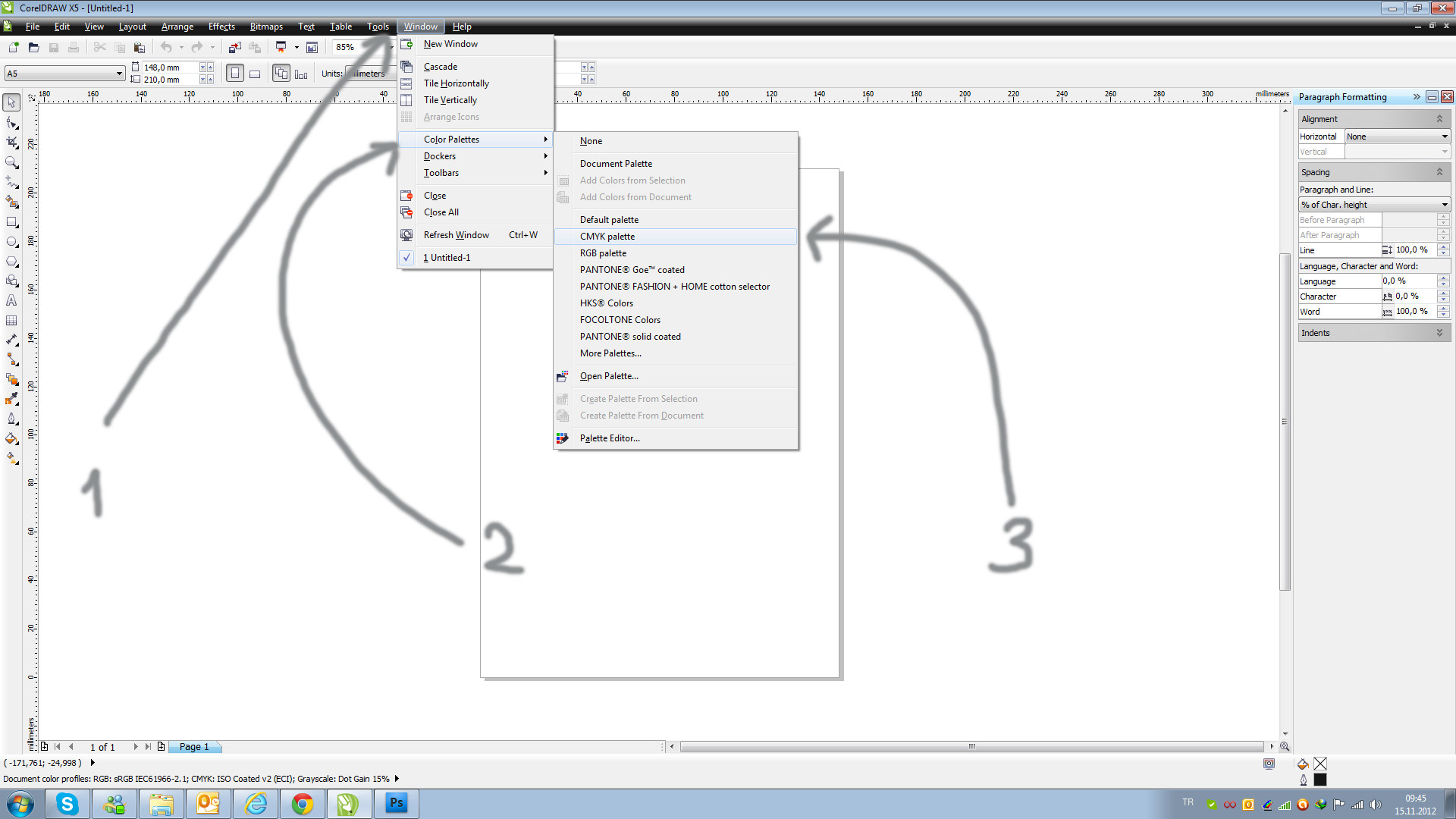
Task: Click the Page 1 tab
Action: (x=194, y=747)
